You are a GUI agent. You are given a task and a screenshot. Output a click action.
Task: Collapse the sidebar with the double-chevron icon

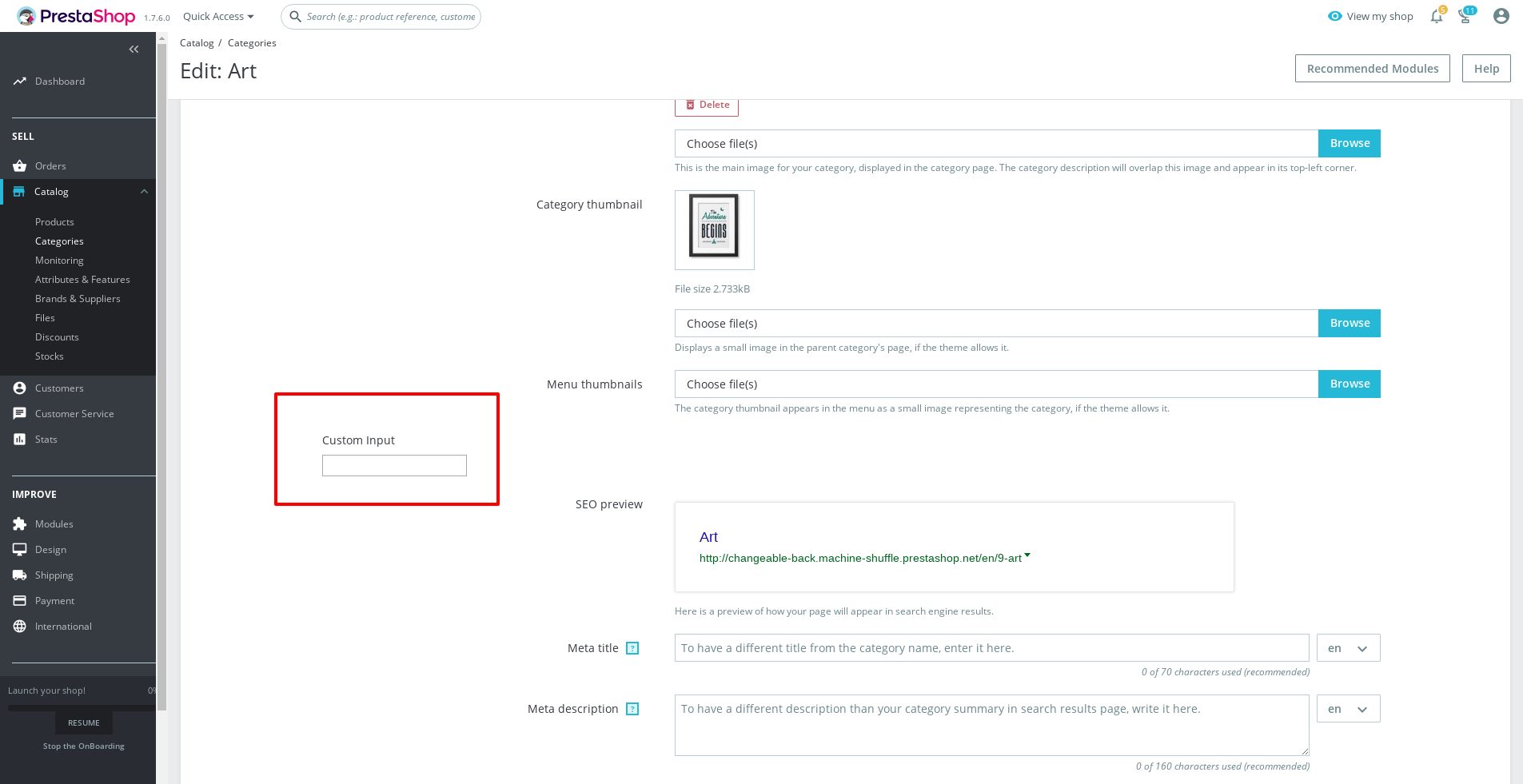pyautogui.click(x=134, y=49)
